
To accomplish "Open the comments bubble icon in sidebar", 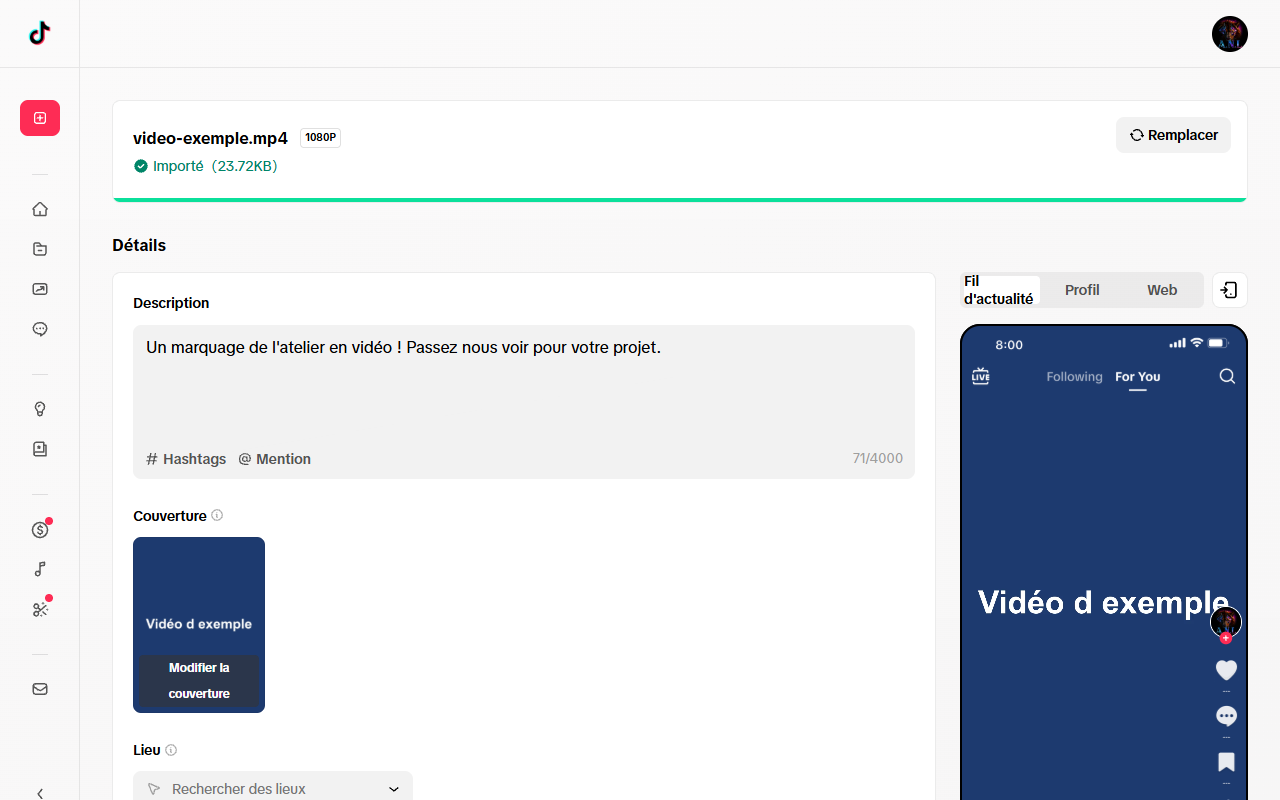I will pyautogui.click(x=40, y=329).
